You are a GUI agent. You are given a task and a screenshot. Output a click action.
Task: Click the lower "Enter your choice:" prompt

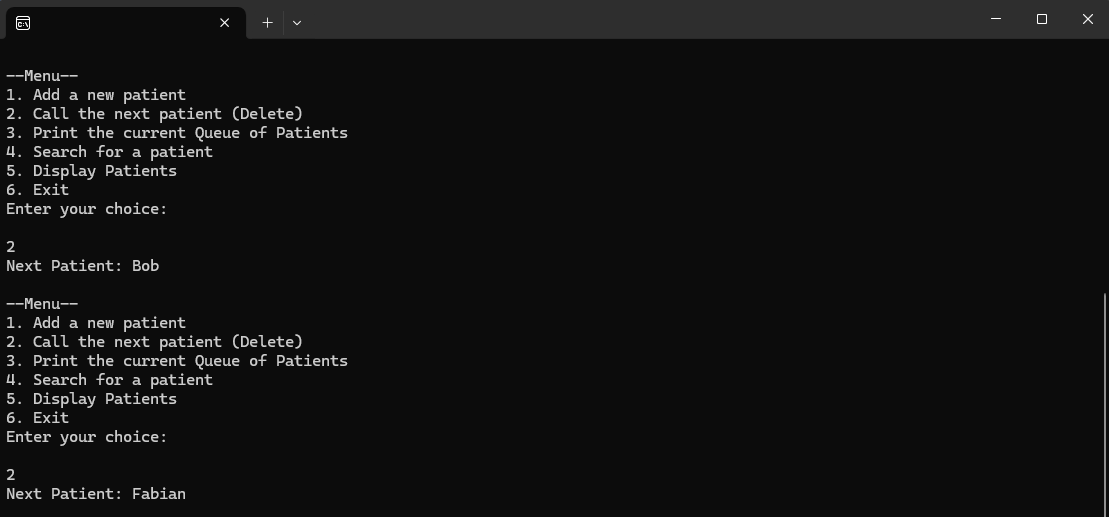click(x=86, y=437)
